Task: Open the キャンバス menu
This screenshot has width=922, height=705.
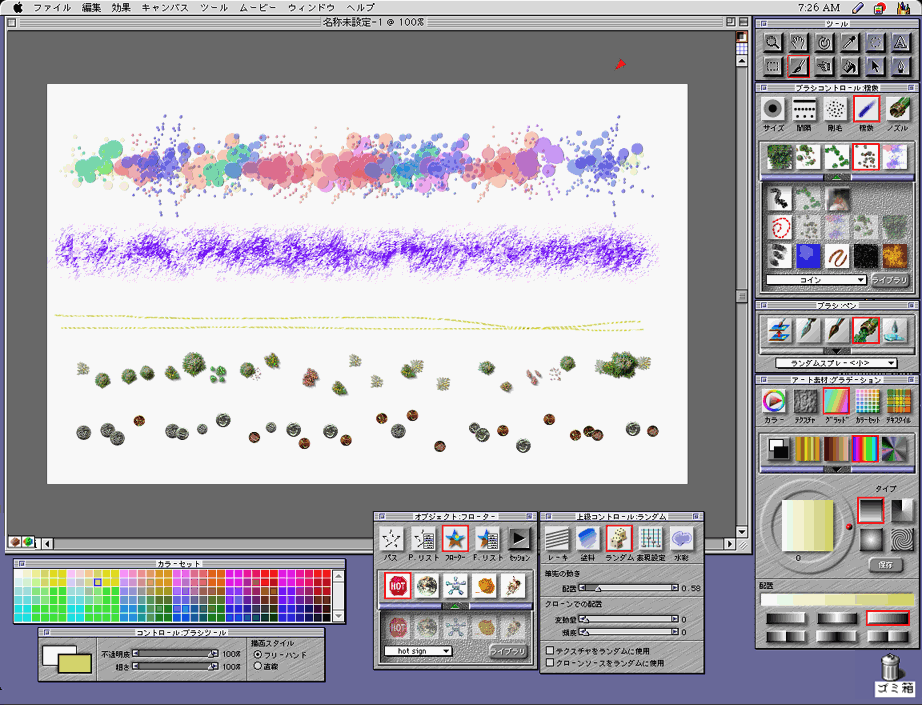Action: coord(164,7)
